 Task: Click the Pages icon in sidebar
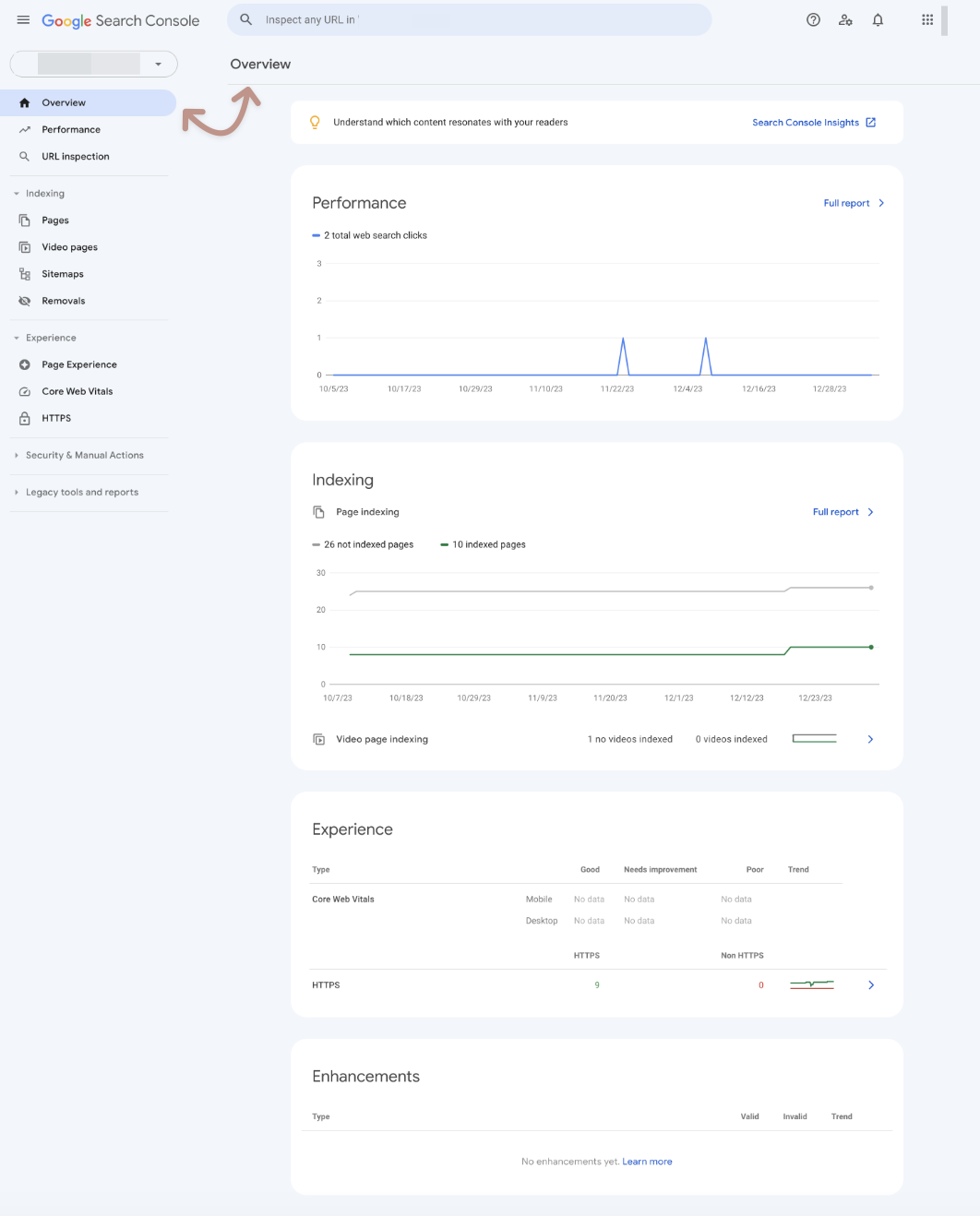click(x=25, y=220)
